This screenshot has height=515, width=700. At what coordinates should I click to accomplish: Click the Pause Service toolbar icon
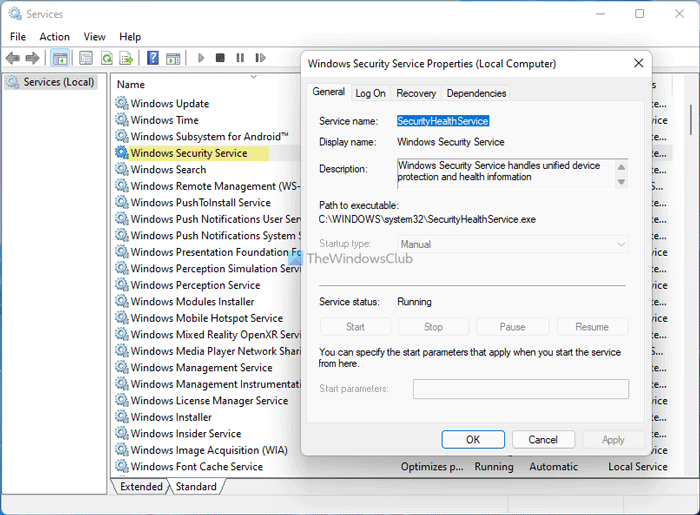240,58
